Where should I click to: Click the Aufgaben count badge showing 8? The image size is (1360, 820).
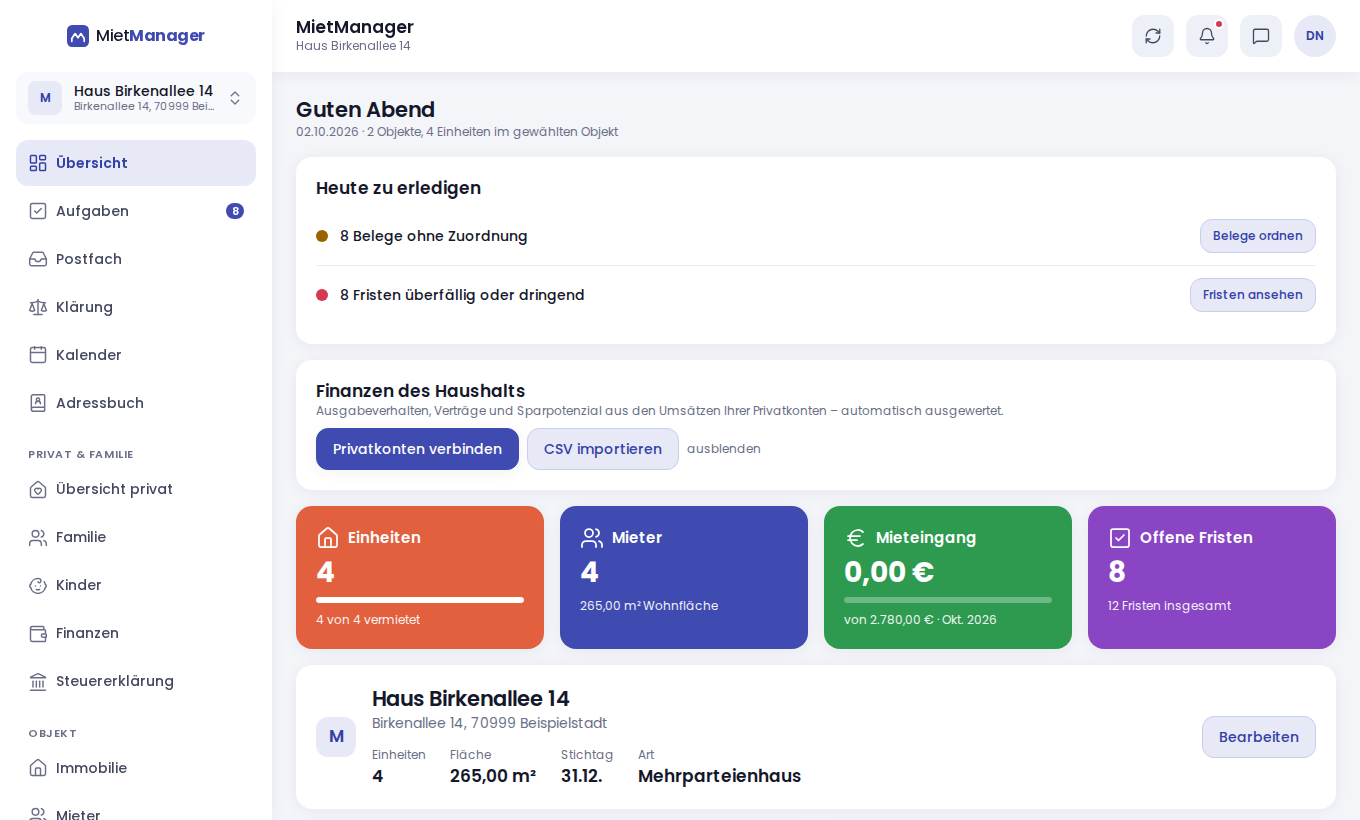235,211
